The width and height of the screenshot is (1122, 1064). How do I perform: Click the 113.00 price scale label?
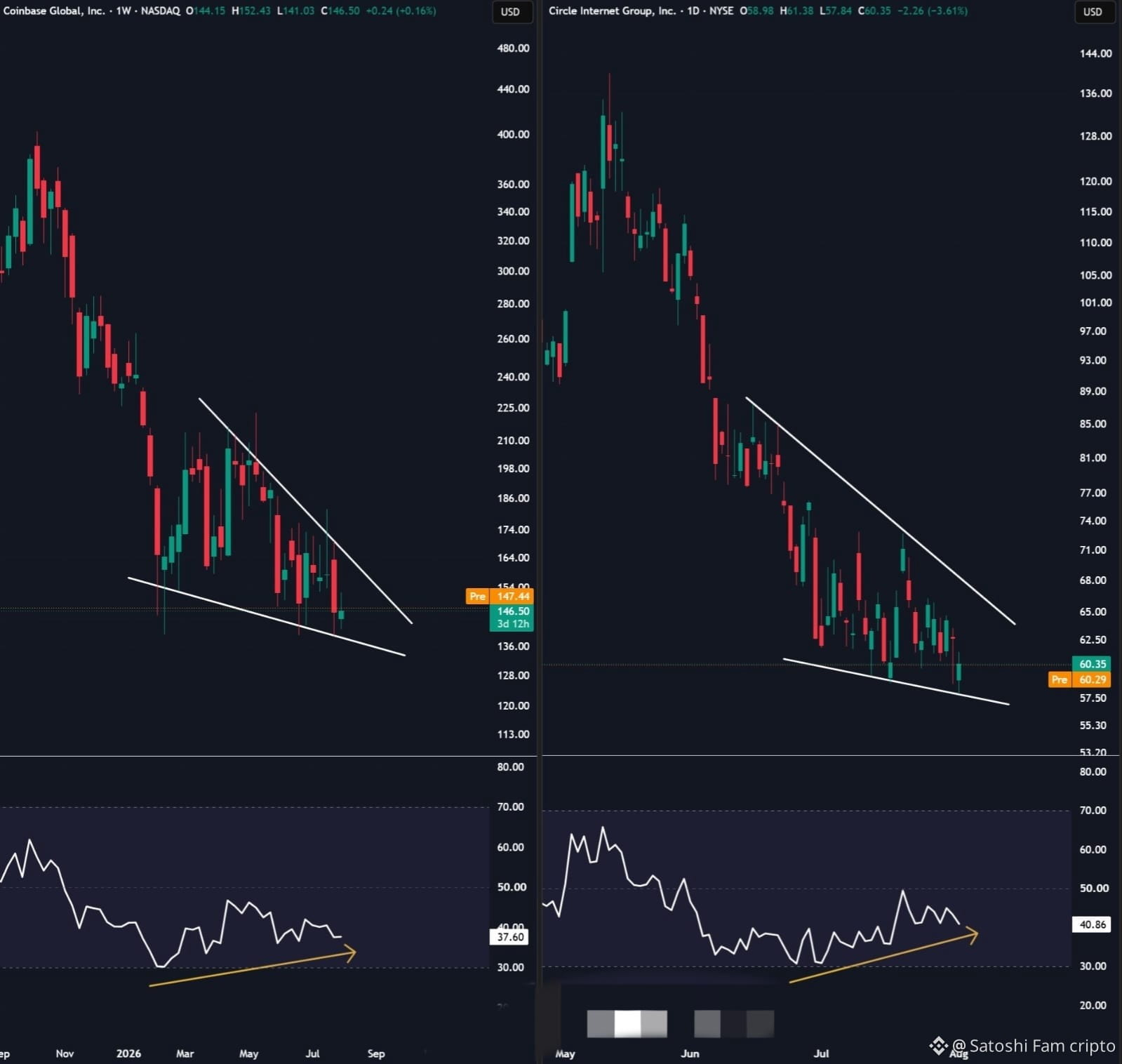click(x=513, y=734)
